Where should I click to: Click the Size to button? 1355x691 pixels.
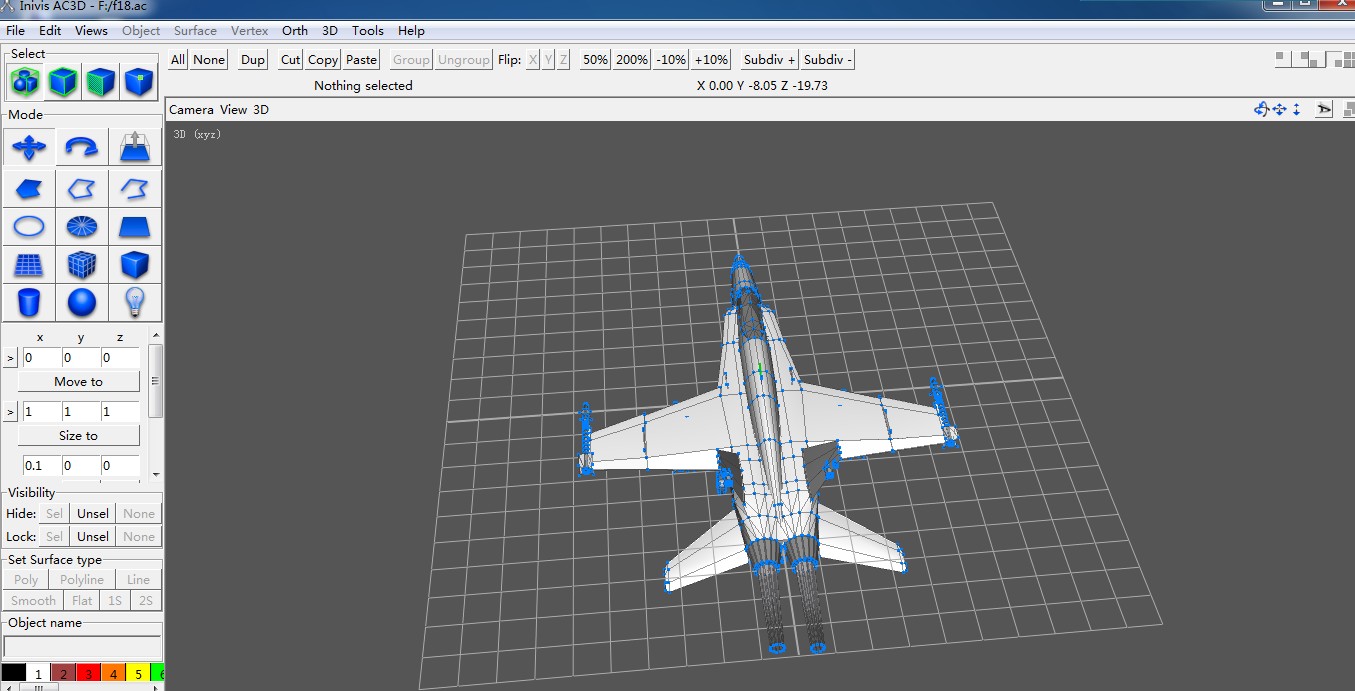(78, 436)
